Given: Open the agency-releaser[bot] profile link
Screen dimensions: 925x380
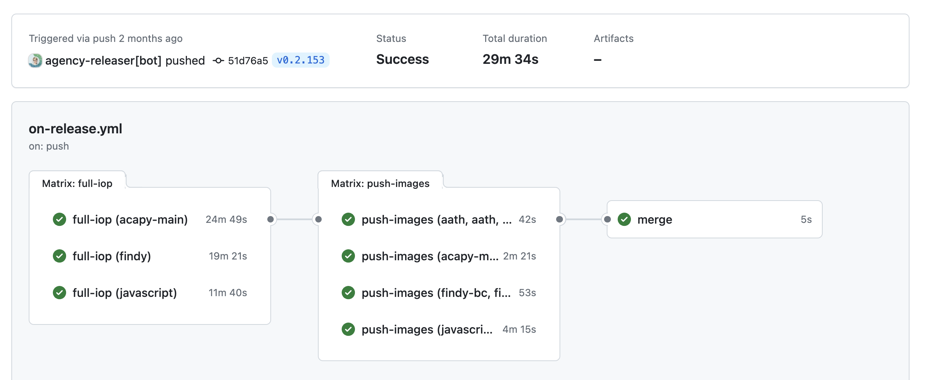Looking at the screenshot, I should click(x=103, y=60).
